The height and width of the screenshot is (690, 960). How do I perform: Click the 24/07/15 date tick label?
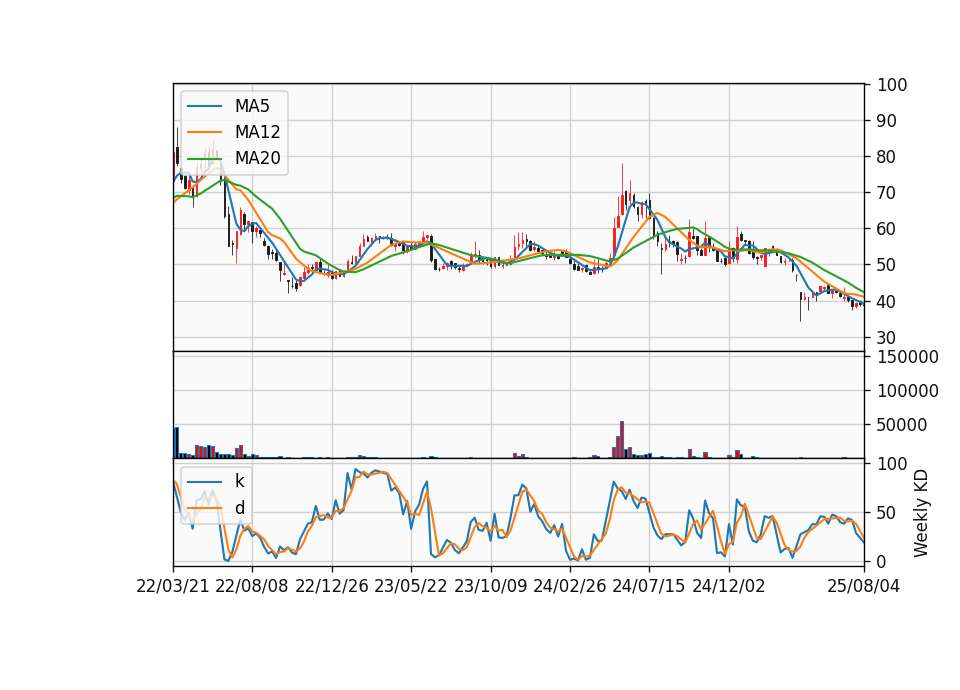(649, 586)
